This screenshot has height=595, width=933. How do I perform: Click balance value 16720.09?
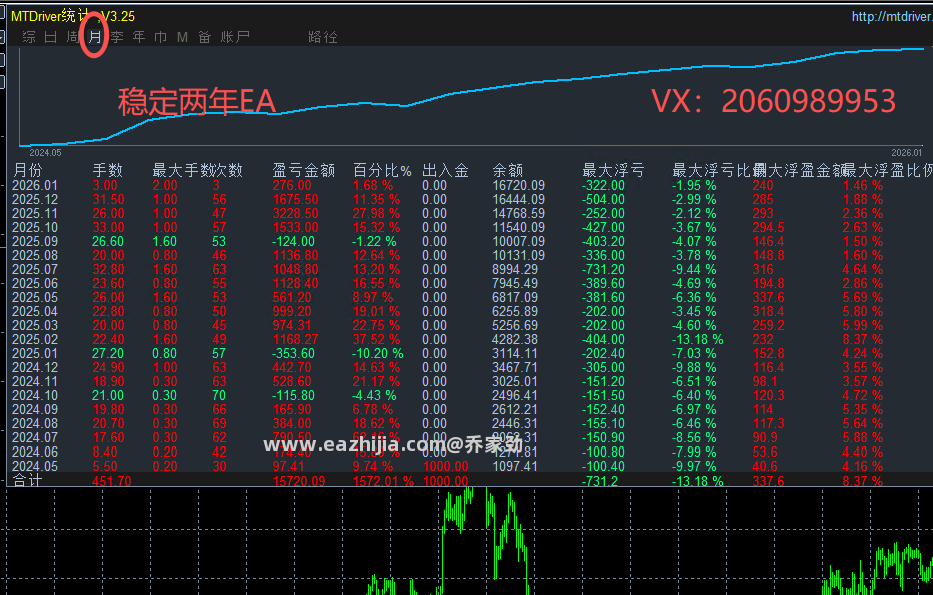(518, 186)
